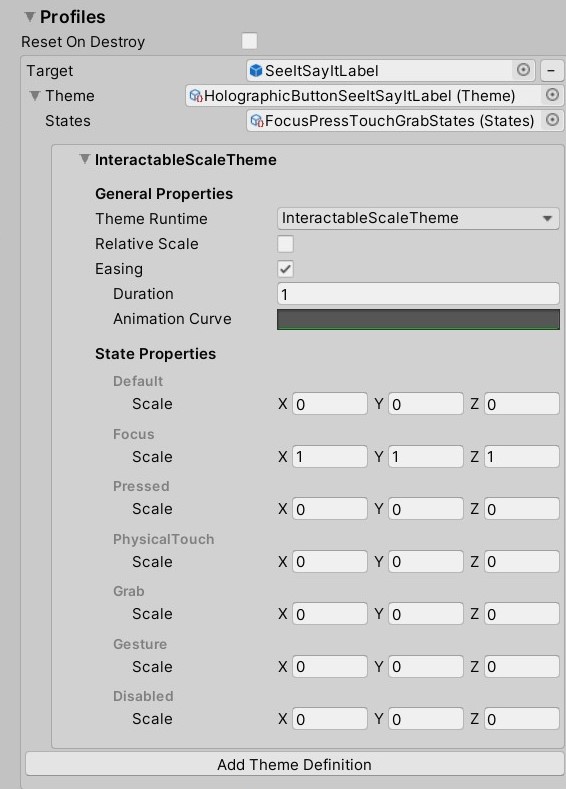
Task: Click Grab Scale Z field
Action: coord(522,614)
